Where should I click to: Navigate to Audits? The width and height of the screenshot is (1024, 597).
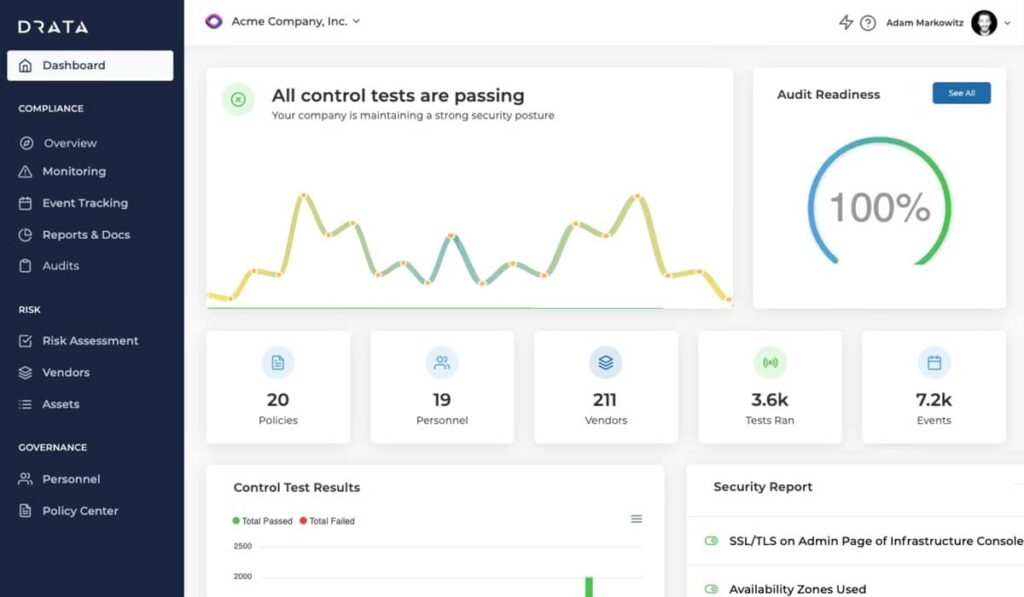61,266
